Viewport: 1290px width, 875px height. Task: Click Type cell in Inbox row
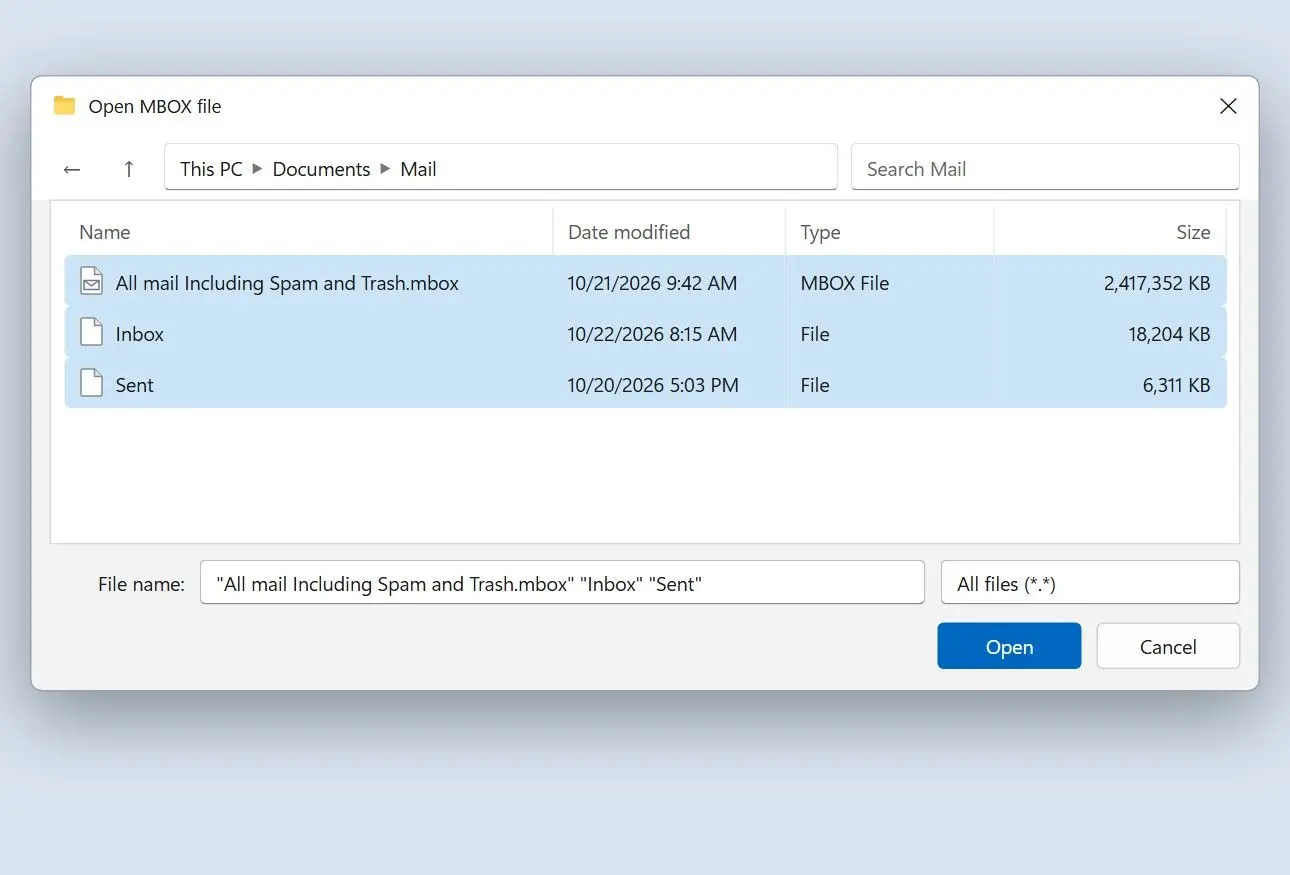click(x=815, y=334)
